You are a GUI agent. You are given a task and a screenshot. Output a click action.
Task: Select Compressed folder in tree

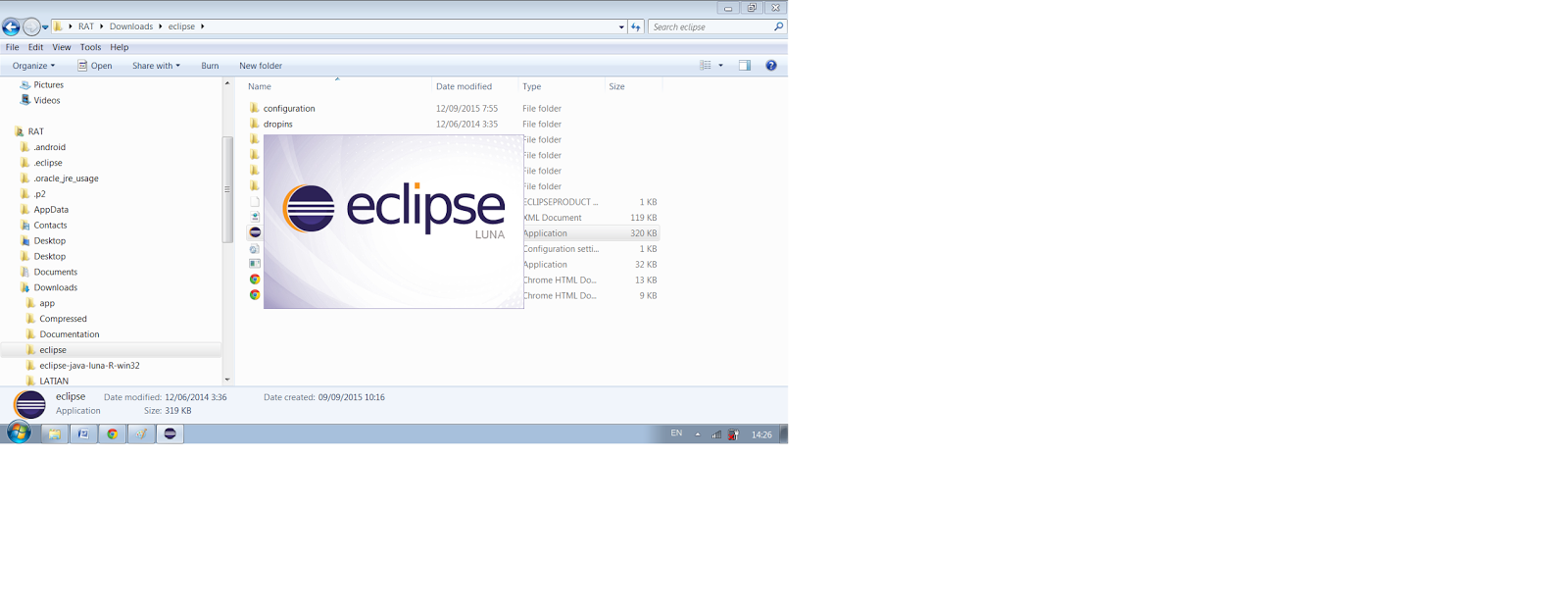tap(63, 319)
